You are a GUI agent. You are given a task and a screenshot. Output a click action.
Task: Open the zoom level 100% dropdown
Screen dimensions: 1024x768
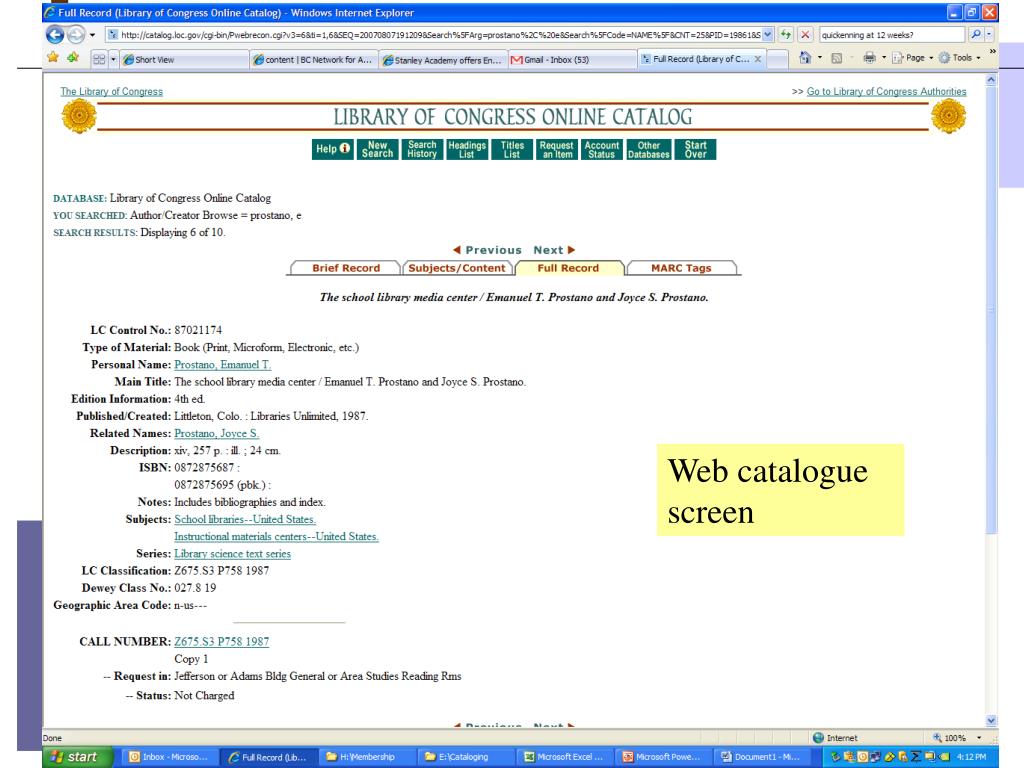[x=979, y=738]
